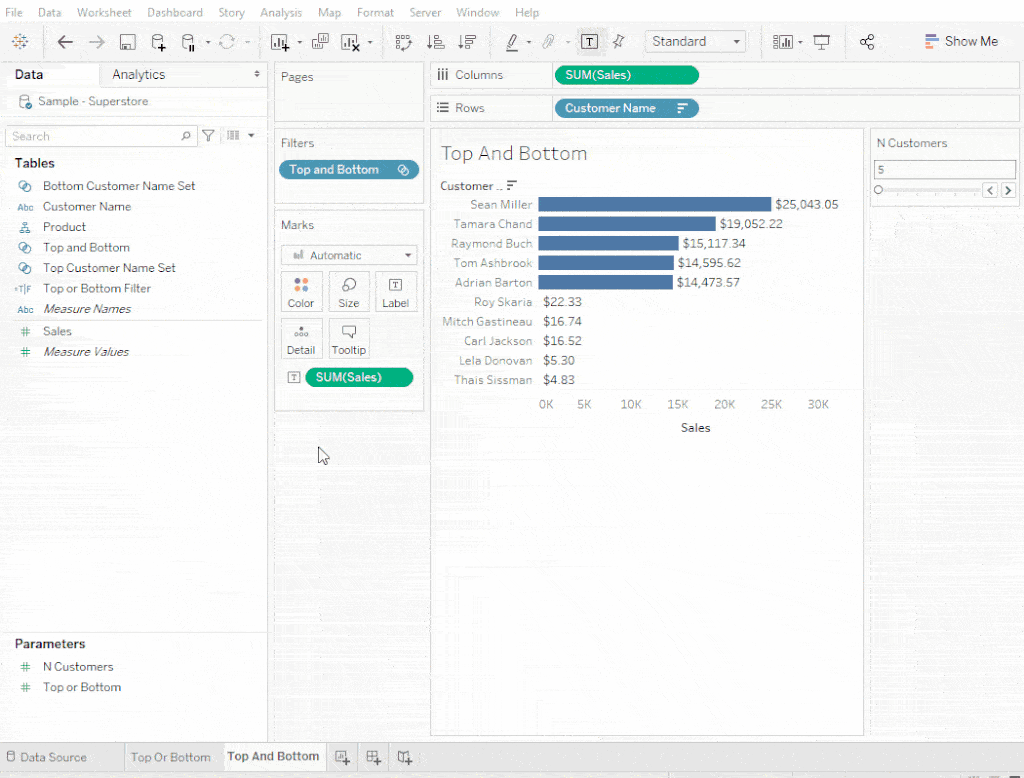The width and height of the screenshot is (1024, 778).
Task: Click the Save workbook icon
Action: (127, 41)
